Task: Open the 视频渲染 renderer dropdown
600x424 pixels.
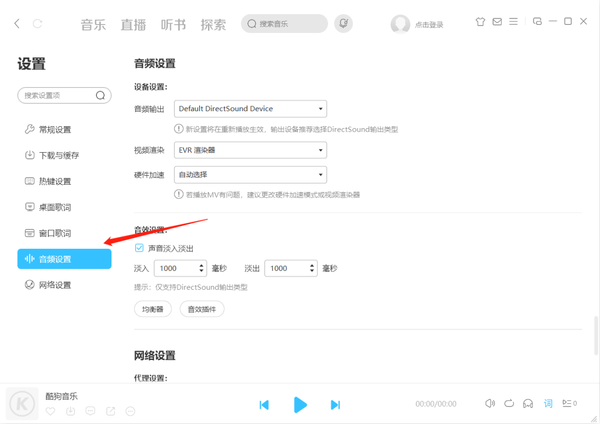Action: click(x=250, y=150)
